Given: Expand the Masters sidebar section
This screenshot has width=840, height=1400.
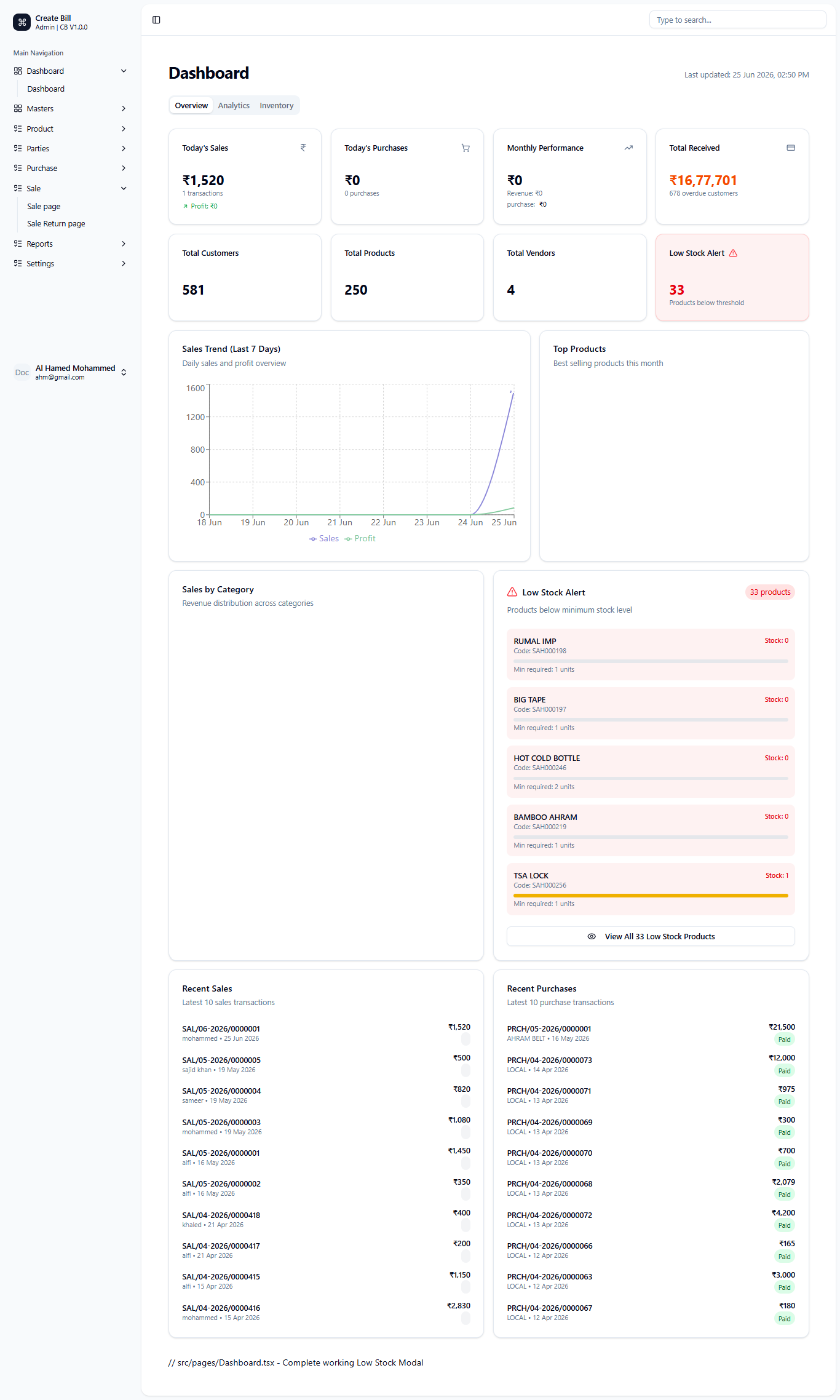Looking at the screenshot, I should click(x=124, y=108).
